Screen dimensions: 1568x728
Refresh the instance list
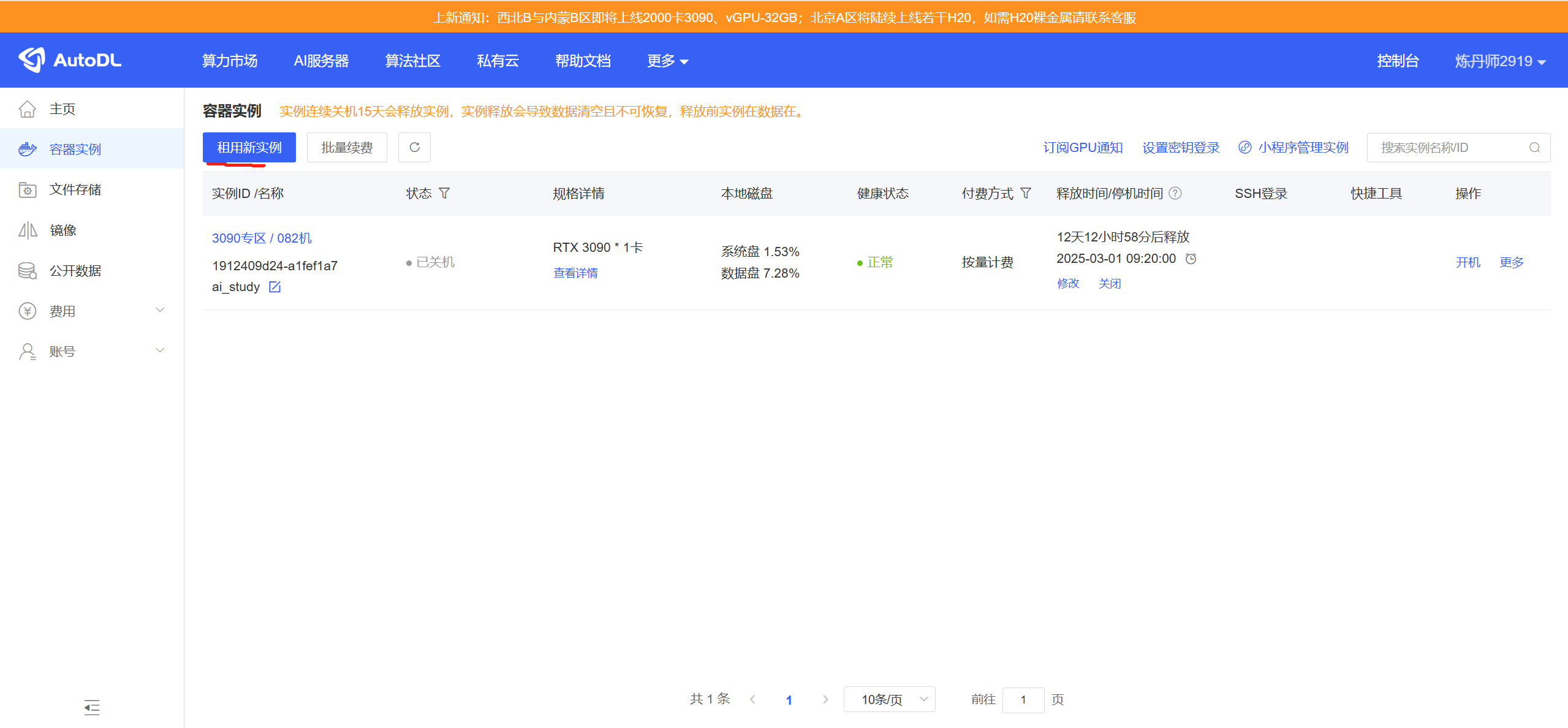tap(414, 148)
